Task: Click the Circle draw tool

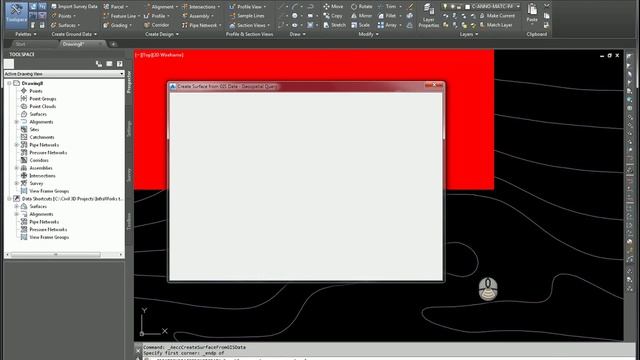Action: tap(295, 16)
